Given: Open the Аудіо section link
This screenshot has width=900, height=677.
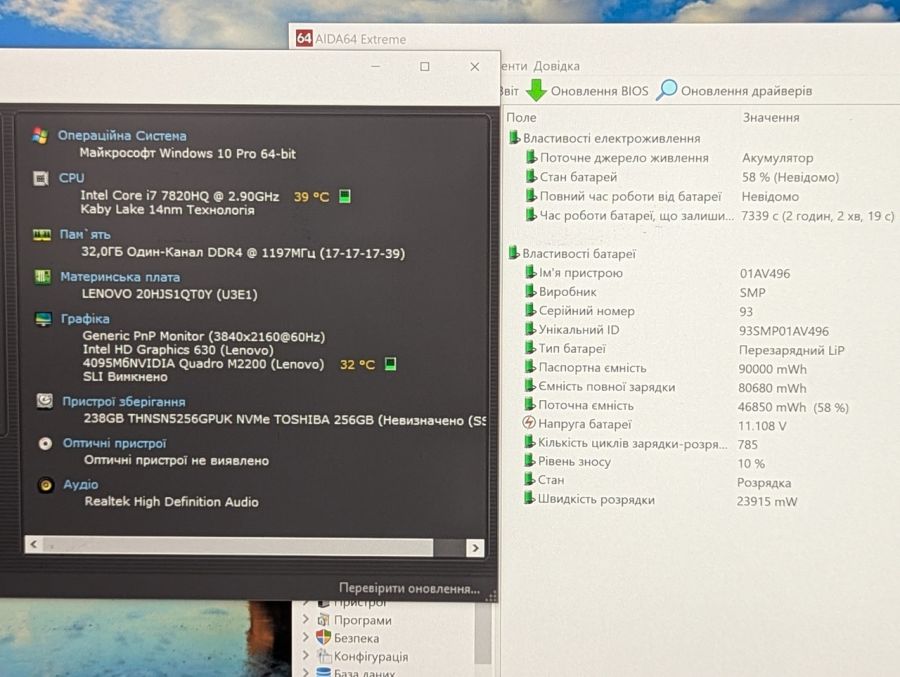Looking at the screenshot, I should 81,485.
